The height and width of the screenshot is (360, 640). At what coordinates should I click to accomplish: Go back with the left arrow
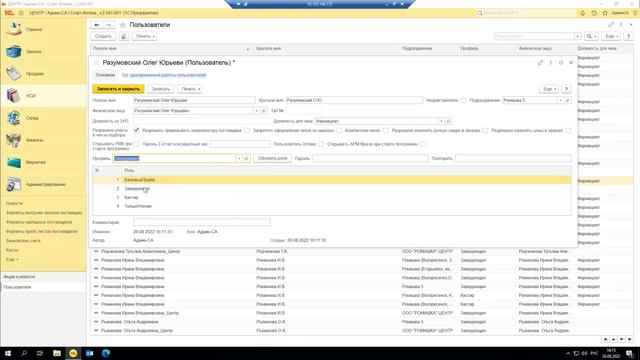pos(97,25)
